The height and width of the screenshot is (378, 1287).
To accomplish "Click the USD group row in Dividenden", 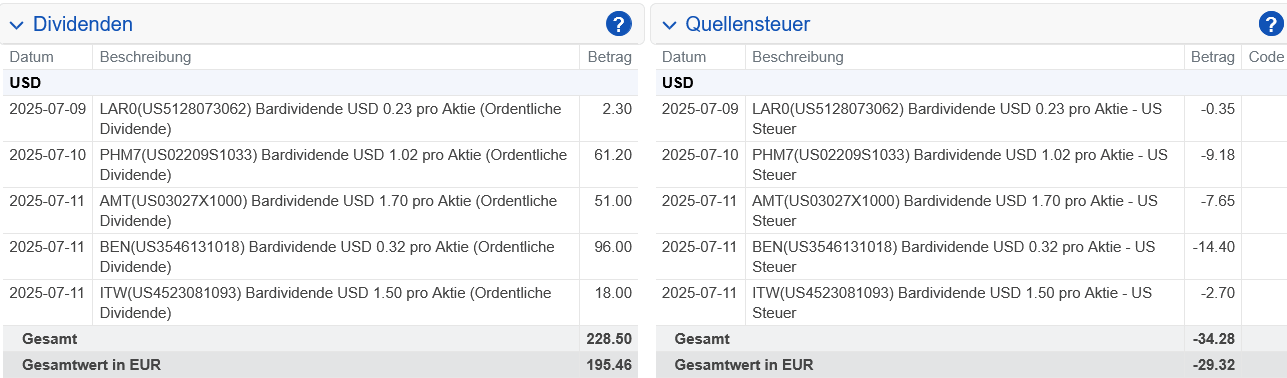I will click(x=319, y=83).
